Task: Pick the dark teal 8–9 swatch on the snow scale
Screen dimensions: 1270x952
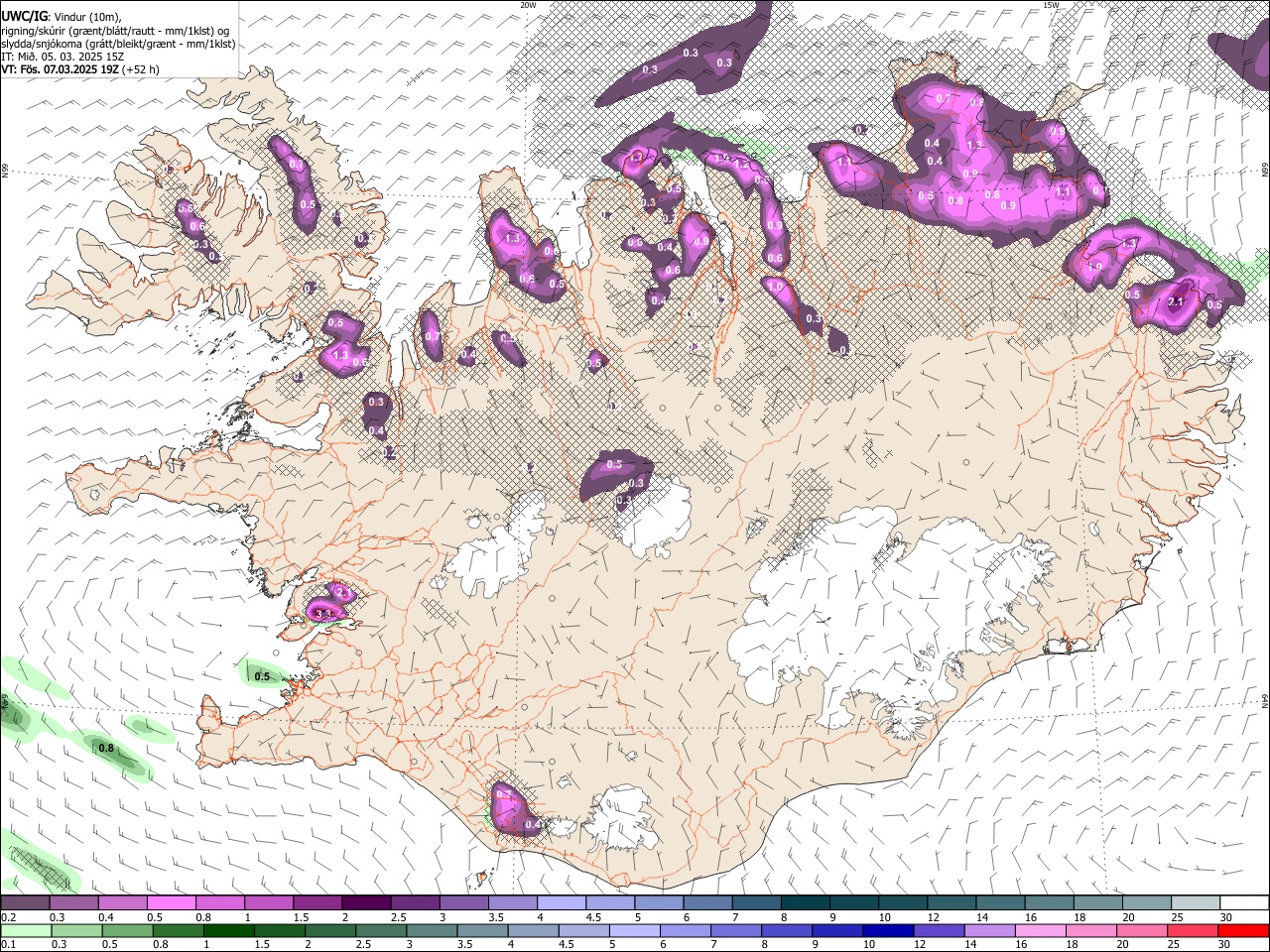Action: click(x=806, y=903)
